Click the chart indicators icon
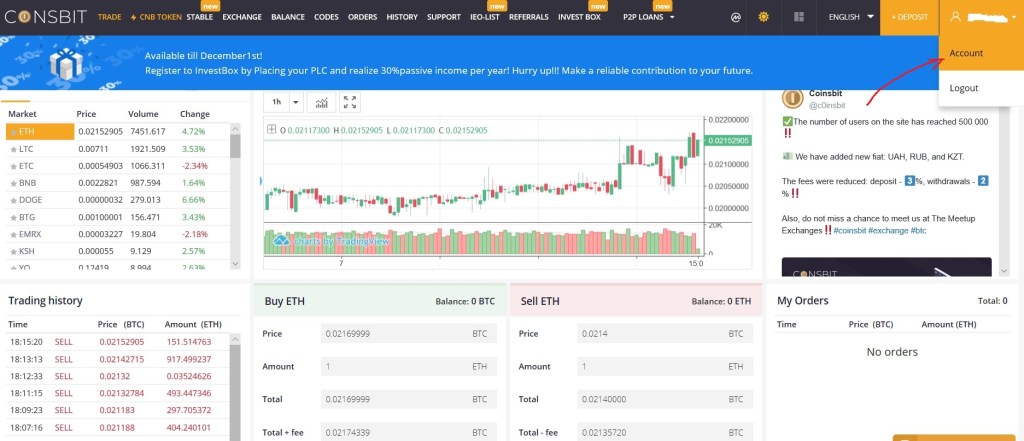1024x441 pixels. pyautogui.click(x=322, y=102)
